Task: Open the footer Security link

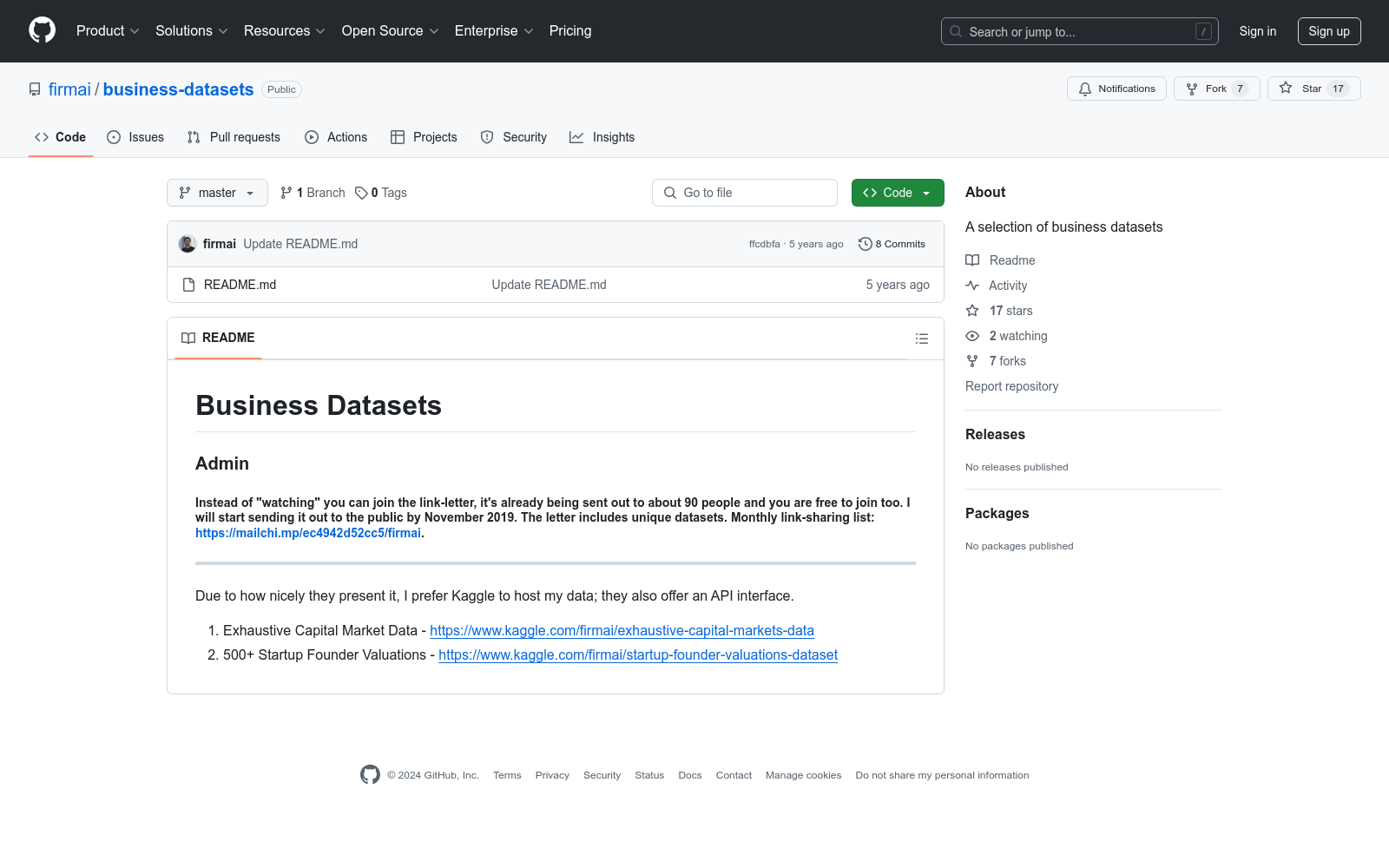Action: pyautogui.click(x=602, y=775)
